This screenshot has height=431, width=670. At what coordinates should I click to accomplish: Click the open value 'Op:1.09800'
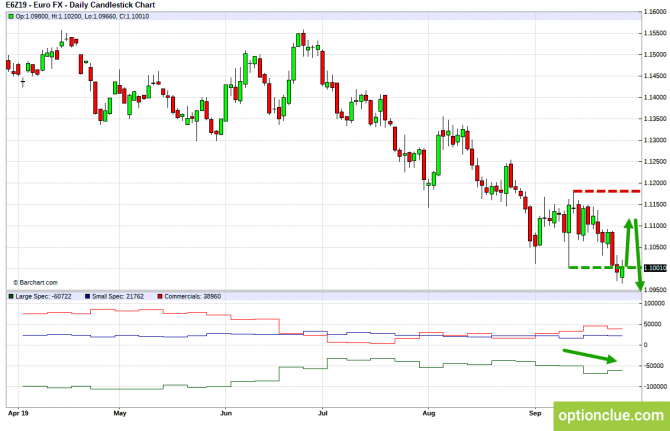[32, 17]
